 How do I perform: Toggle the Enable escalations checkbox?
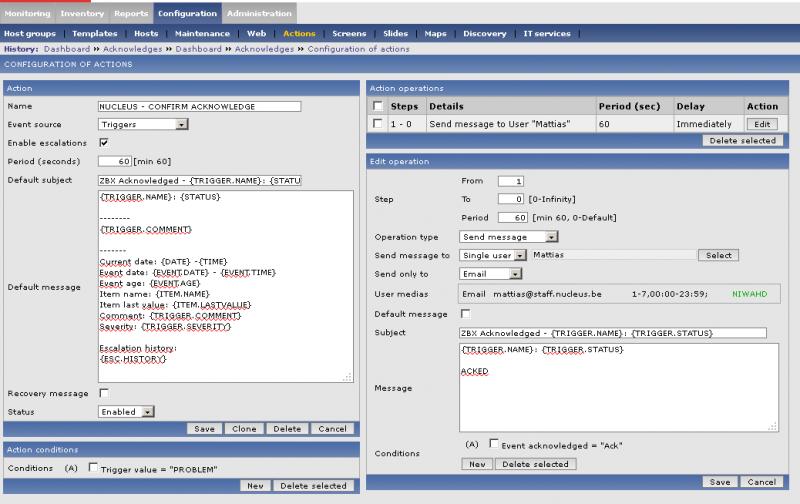coord(104,143)
